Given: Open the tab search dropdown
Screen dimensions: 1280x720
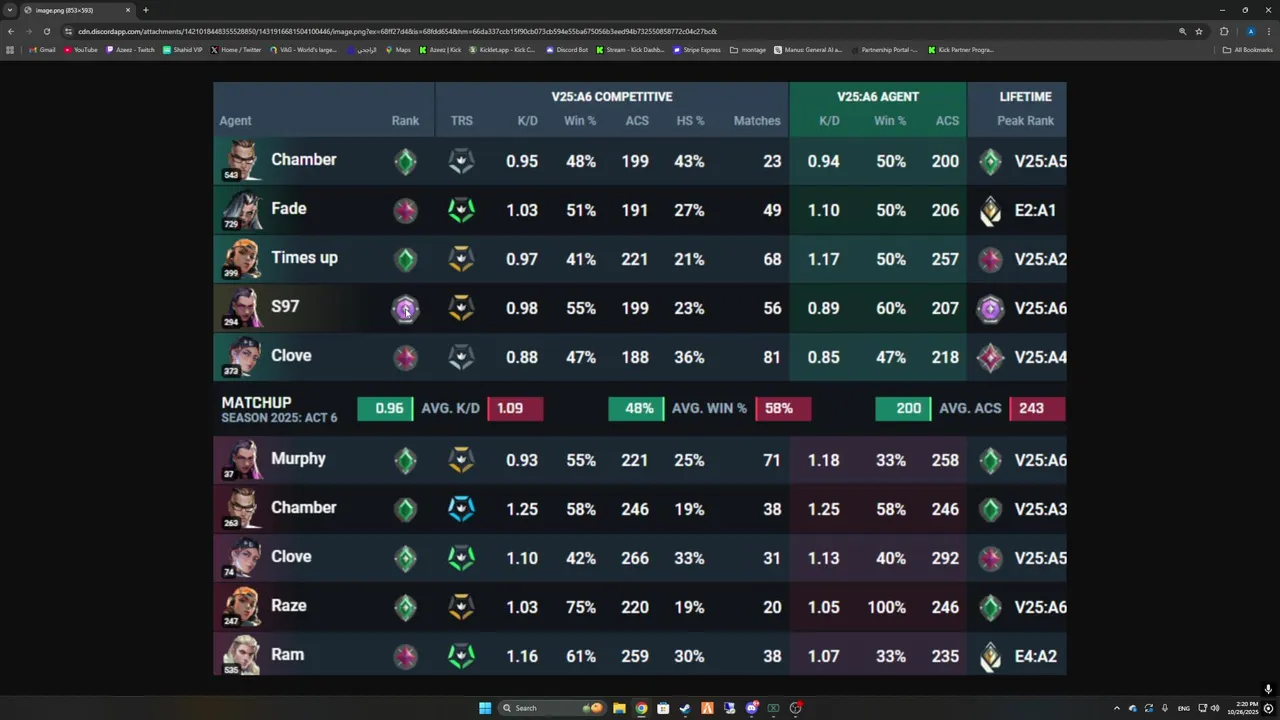Looking at the screenshot, I should [10, 10].
